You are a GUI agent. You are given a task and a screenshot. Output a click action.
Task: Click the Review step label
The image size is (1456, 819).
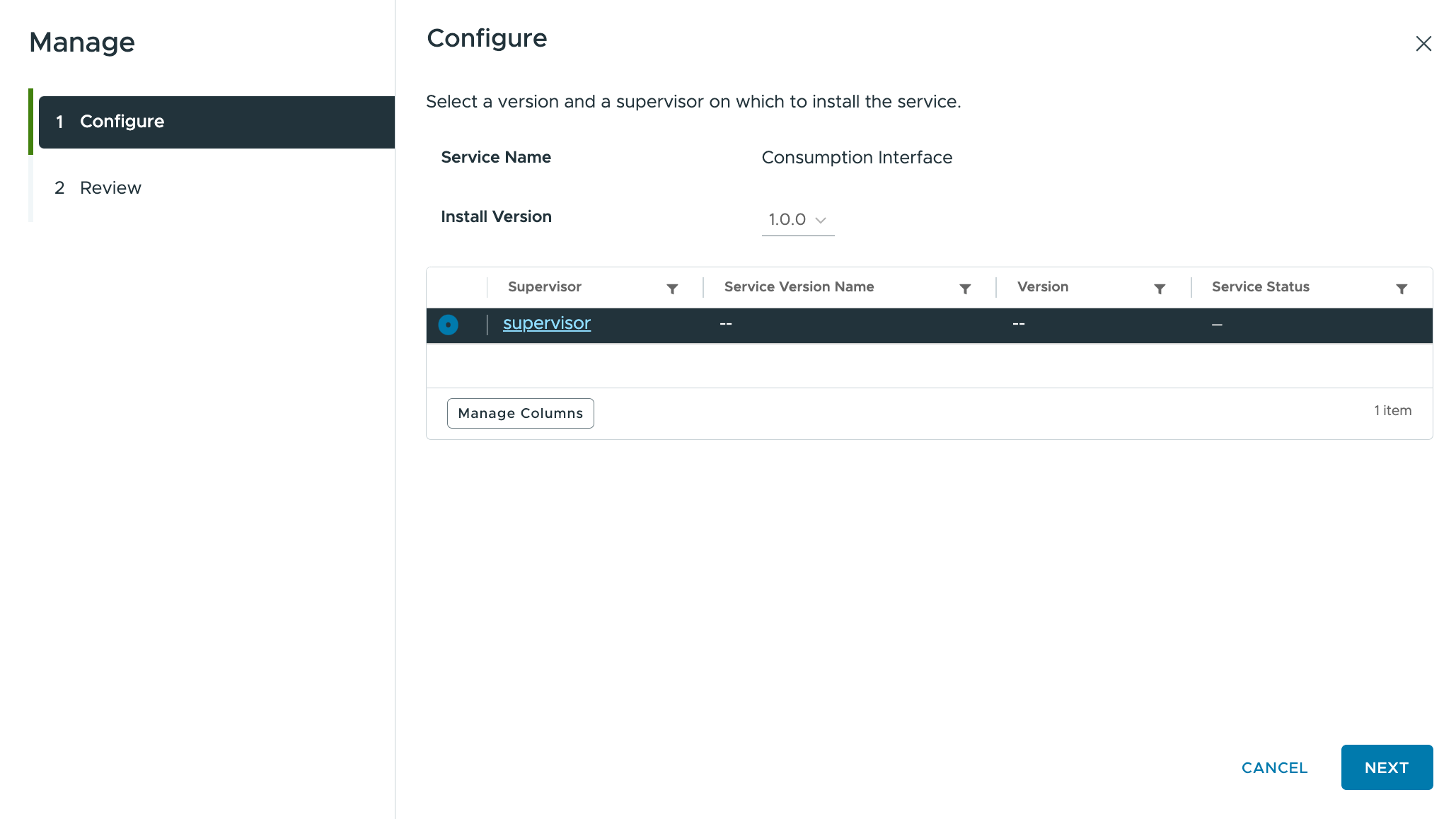click(110, 188)
